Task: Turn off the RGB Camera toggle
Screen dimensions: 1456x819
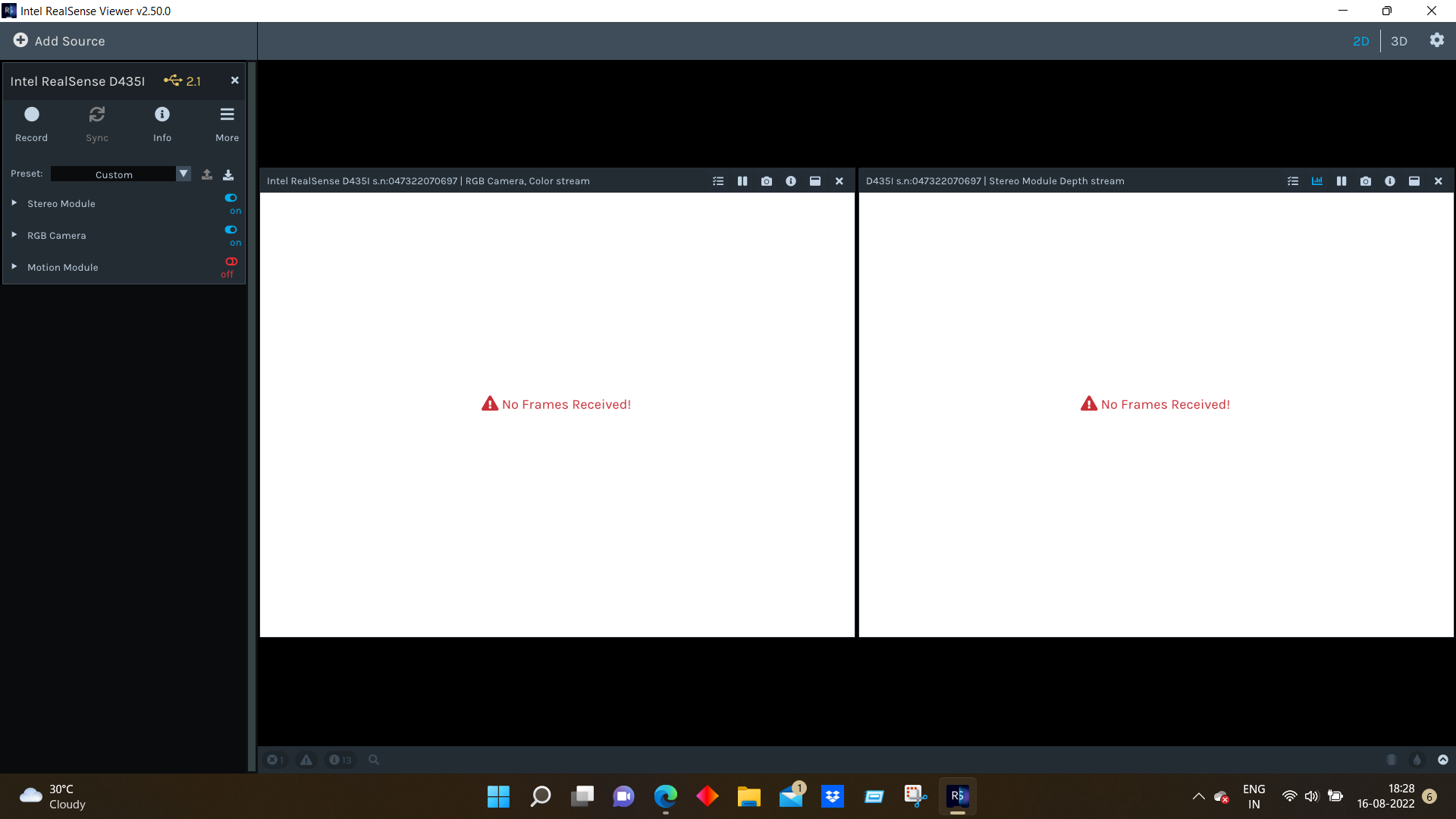Action: pos(231,230)
